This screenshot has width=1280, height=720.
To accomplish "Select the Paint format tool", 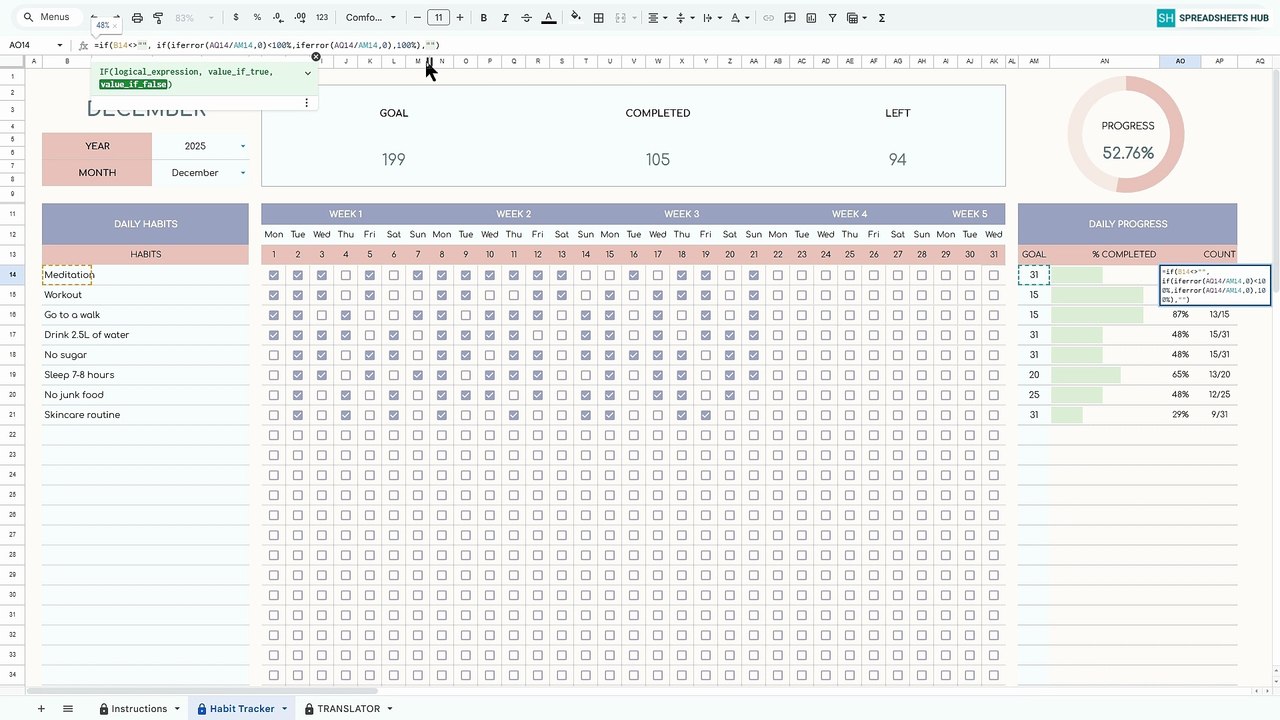I will (x=158, y=18).
